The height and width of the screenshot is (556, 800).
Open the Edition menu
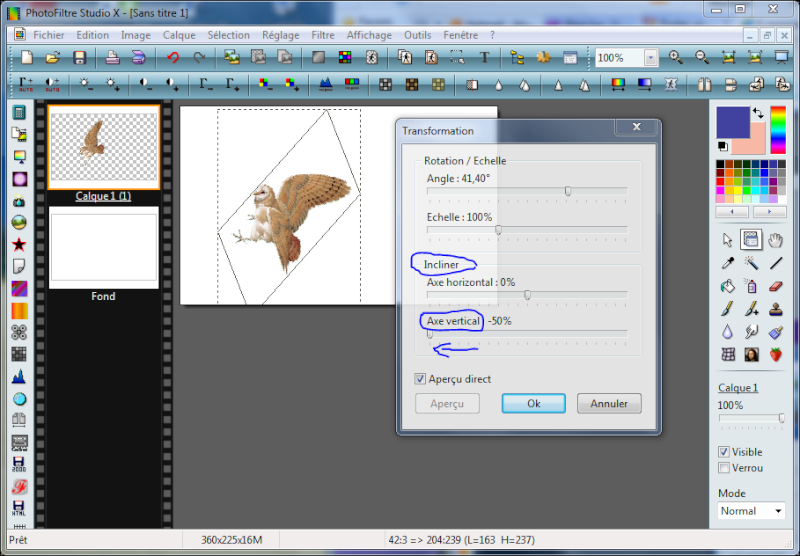93,35
